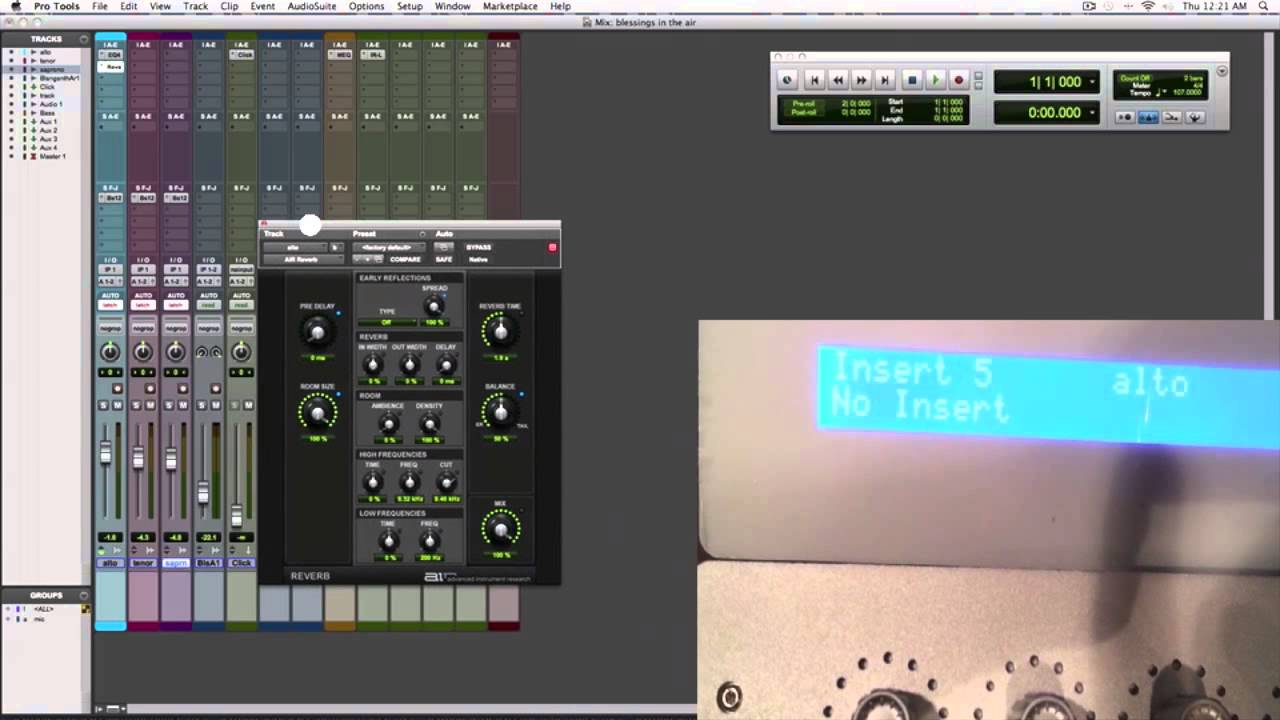
Task: Click the High Frequencies Cut knob
Action: [446, 483]
